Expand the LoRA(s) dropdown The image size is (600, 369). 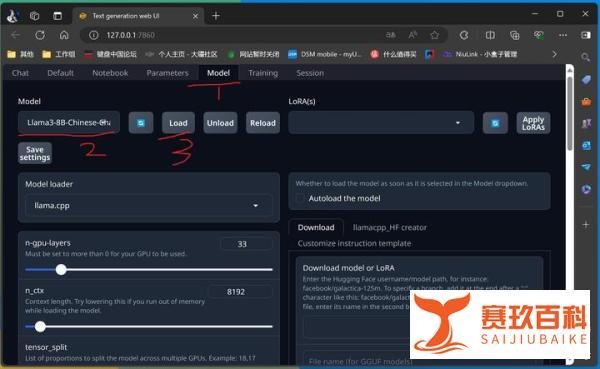pyautogui.click(x=381, y=123)
